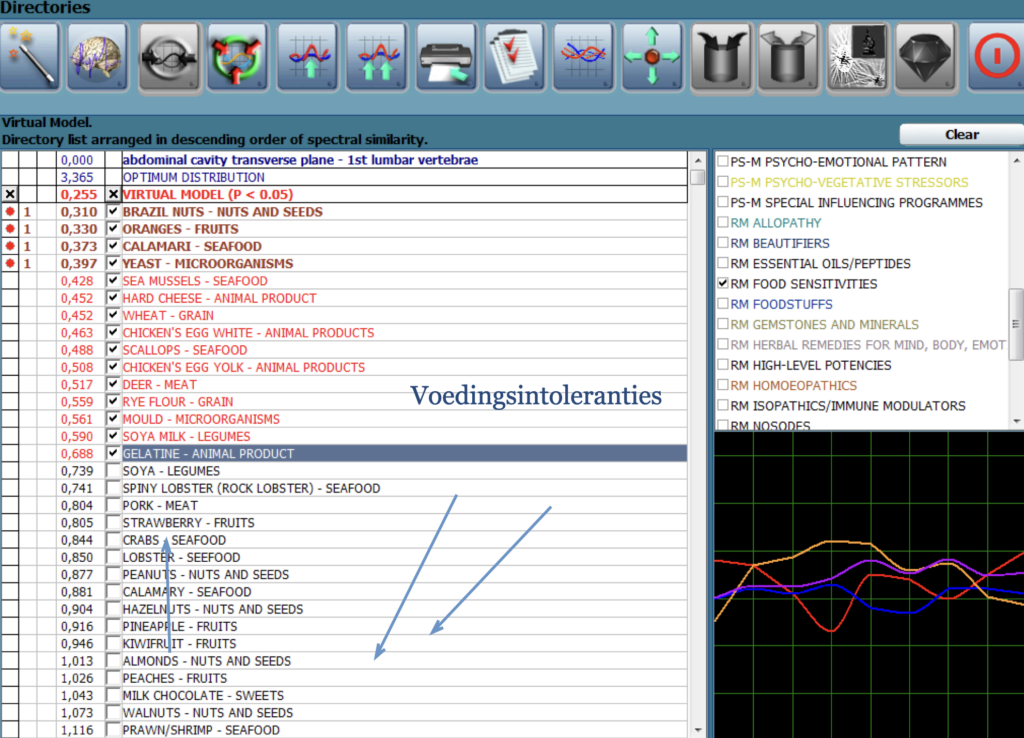Enable the SOYA - LEGUMES checkbox
This screenshot has width=1024, height=738.
(x=113, y=471)
